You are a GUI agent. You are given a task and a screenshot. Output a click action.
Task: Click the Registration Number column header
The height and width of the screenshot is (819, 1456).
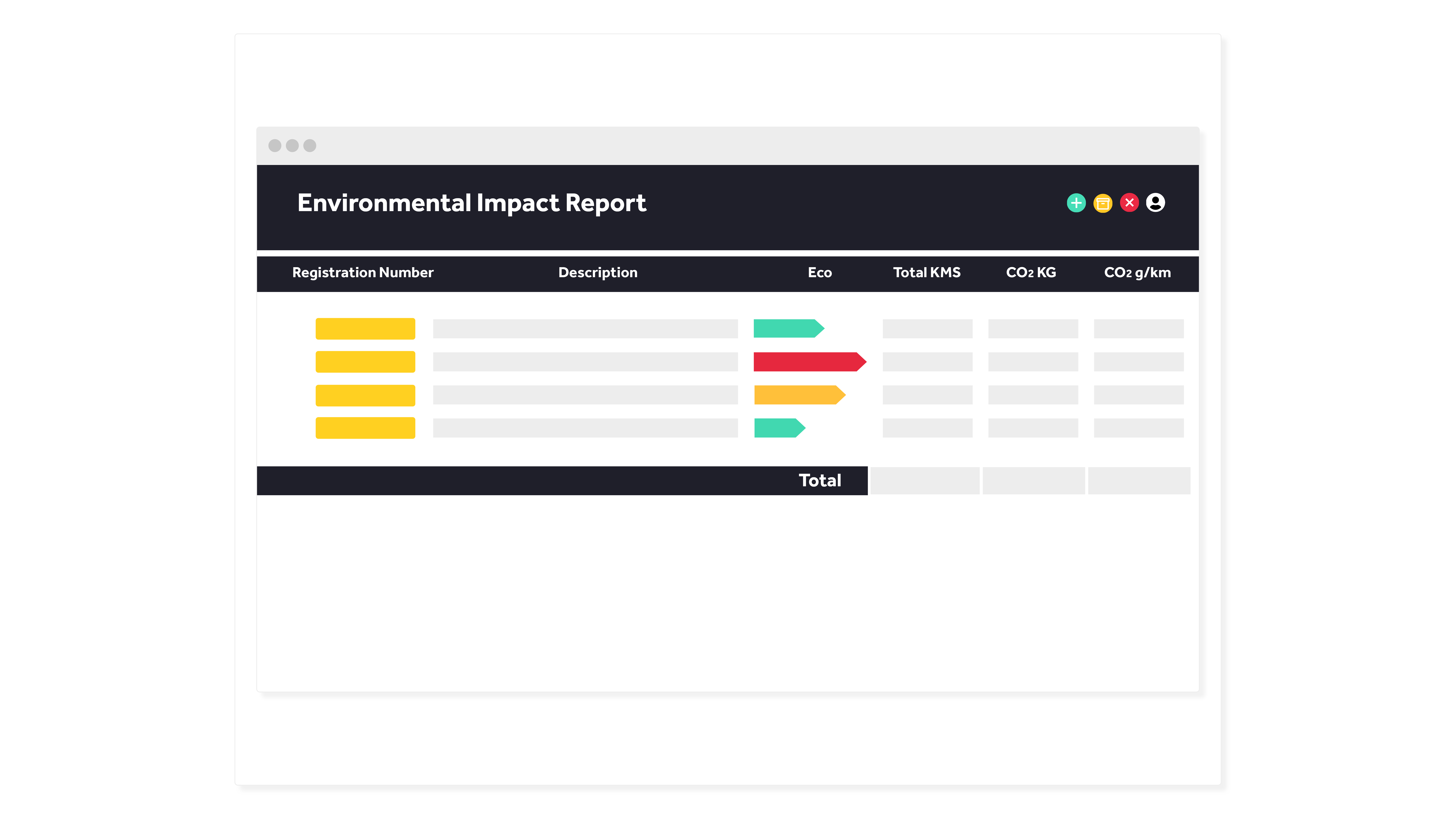point(363,273)
